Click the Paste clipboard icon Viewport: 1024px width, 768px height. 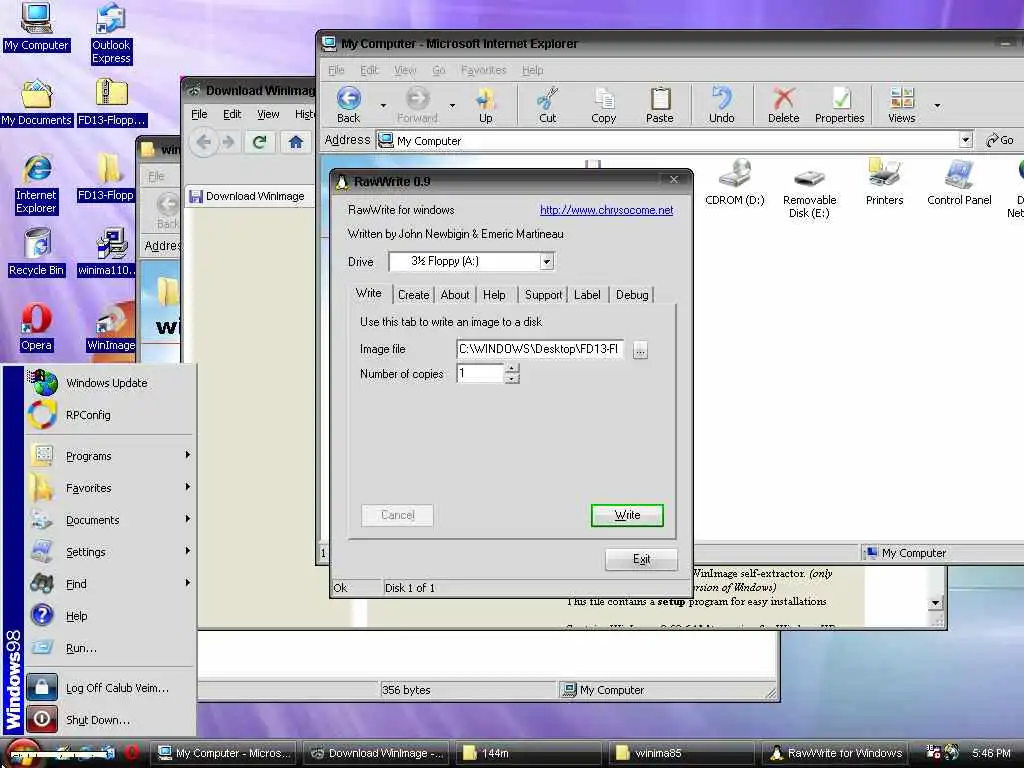coord(660,104)
